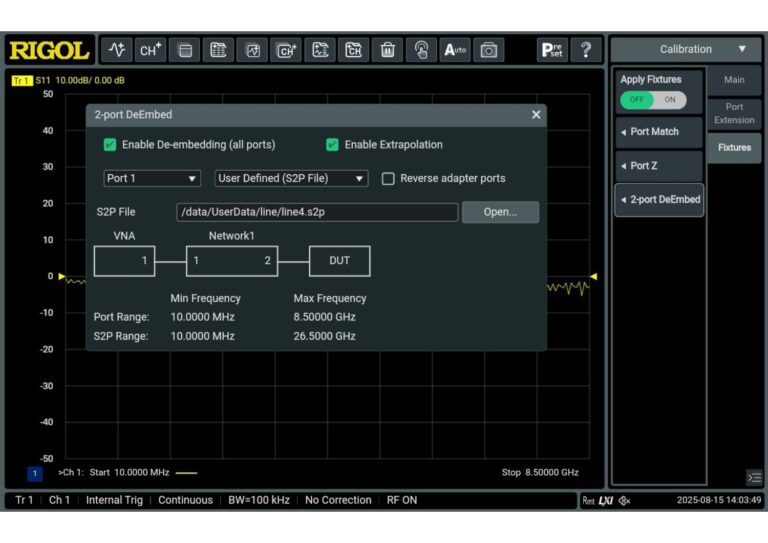Click the VNA block in diagram
Screen dimensions: 768x543
point(124,261)
